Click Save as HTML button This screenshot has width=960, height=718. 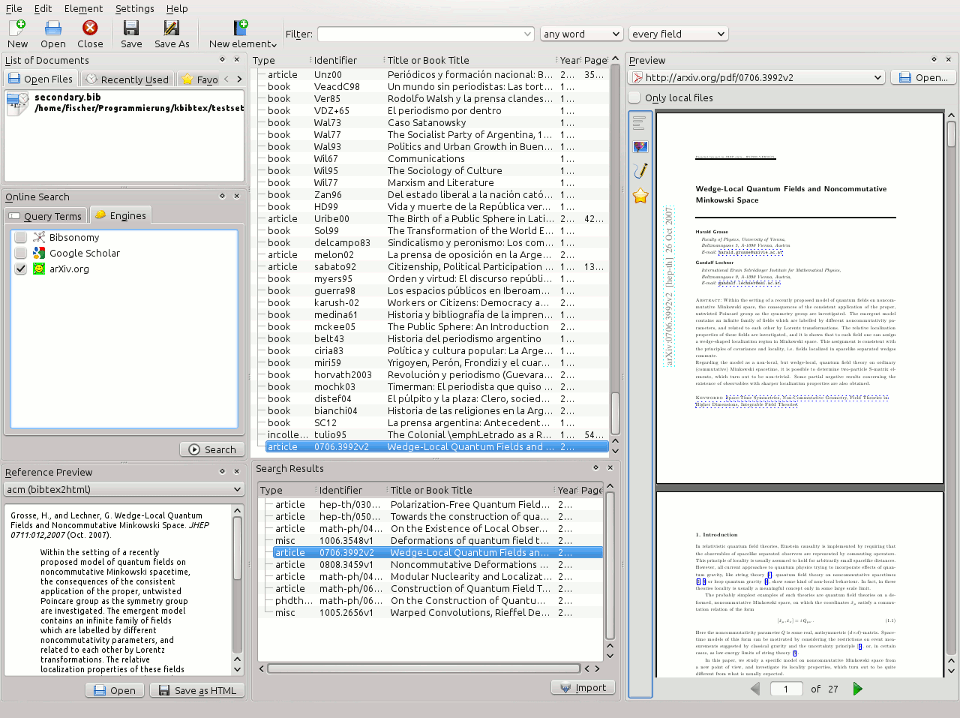tap(197, 690)
